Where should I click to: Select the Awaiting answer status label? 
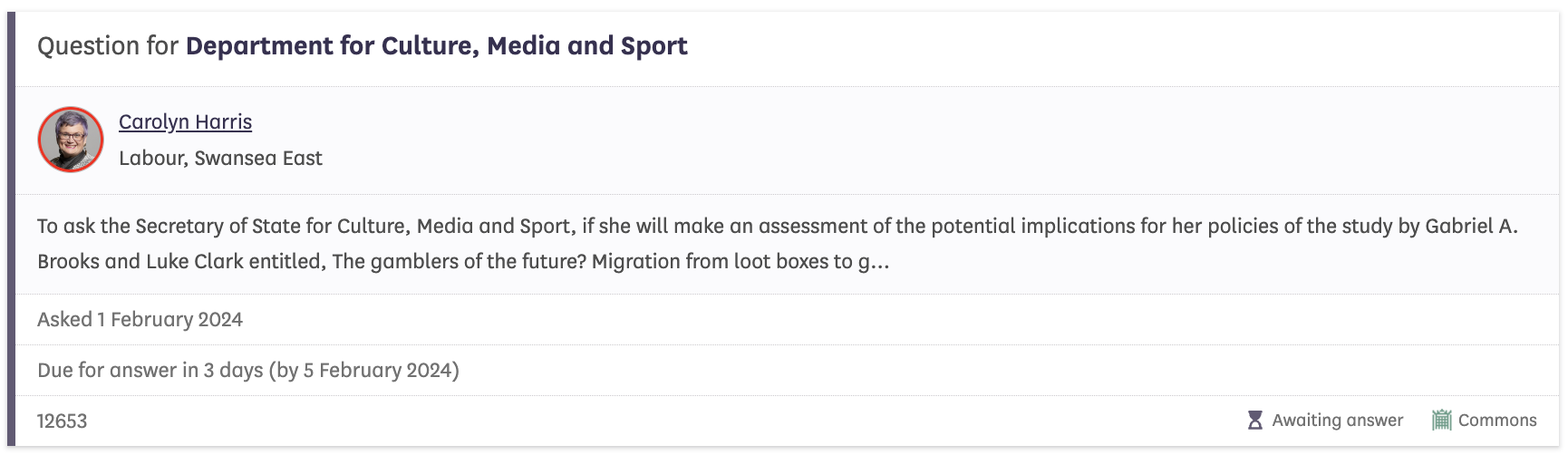point(1337,421)
